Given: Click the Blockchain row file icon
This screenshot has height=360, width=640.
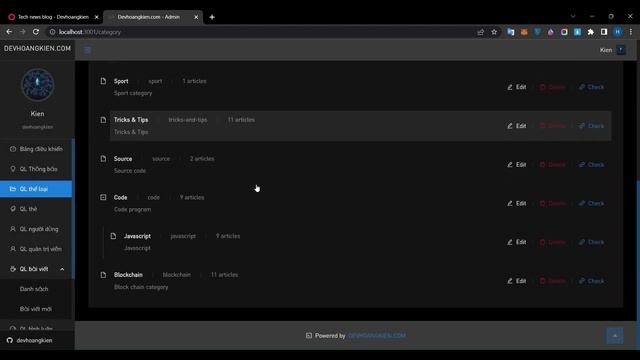Looking at the screenshot, I should (x=103, y=275).
